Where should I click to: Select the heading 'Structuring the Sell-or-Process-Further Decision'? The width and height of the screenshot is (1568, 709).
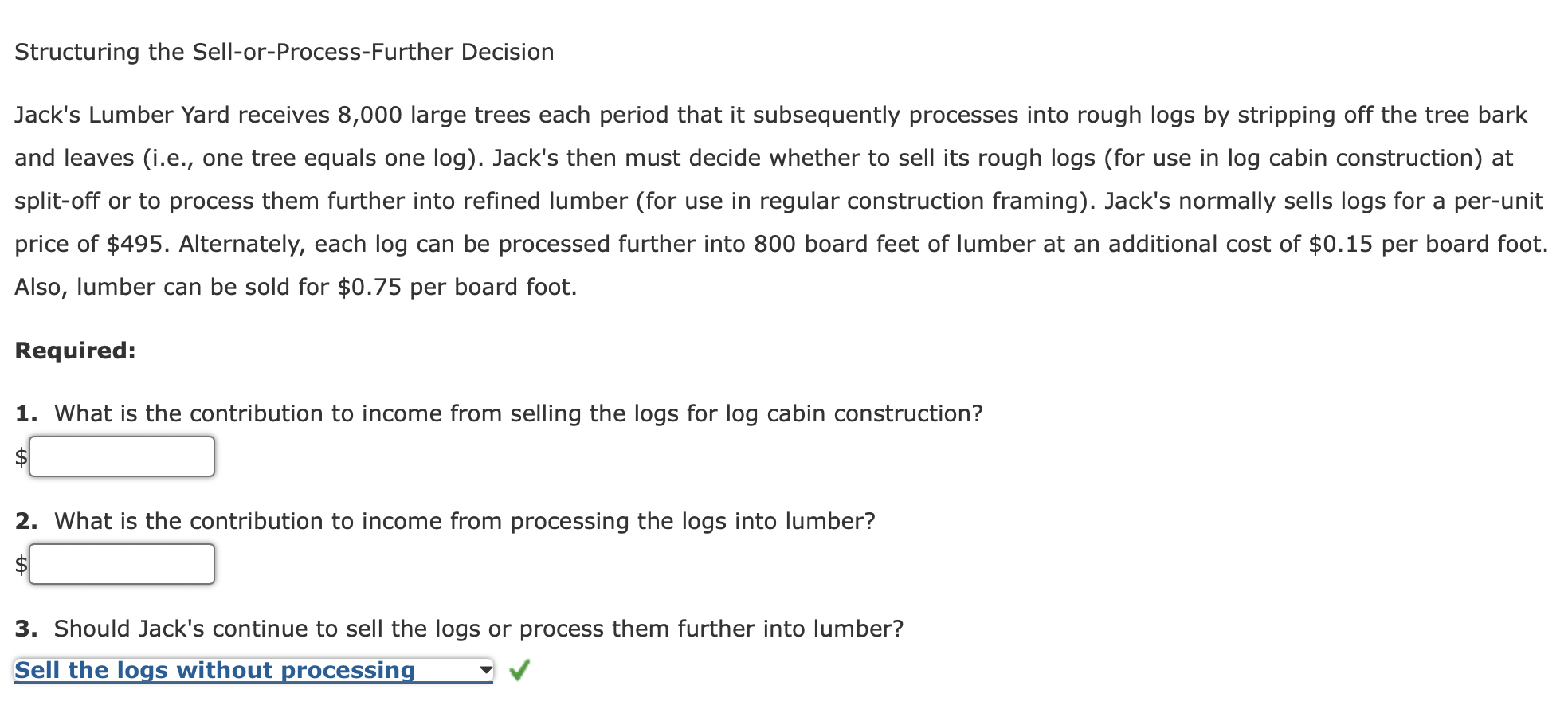coord(284,52)
